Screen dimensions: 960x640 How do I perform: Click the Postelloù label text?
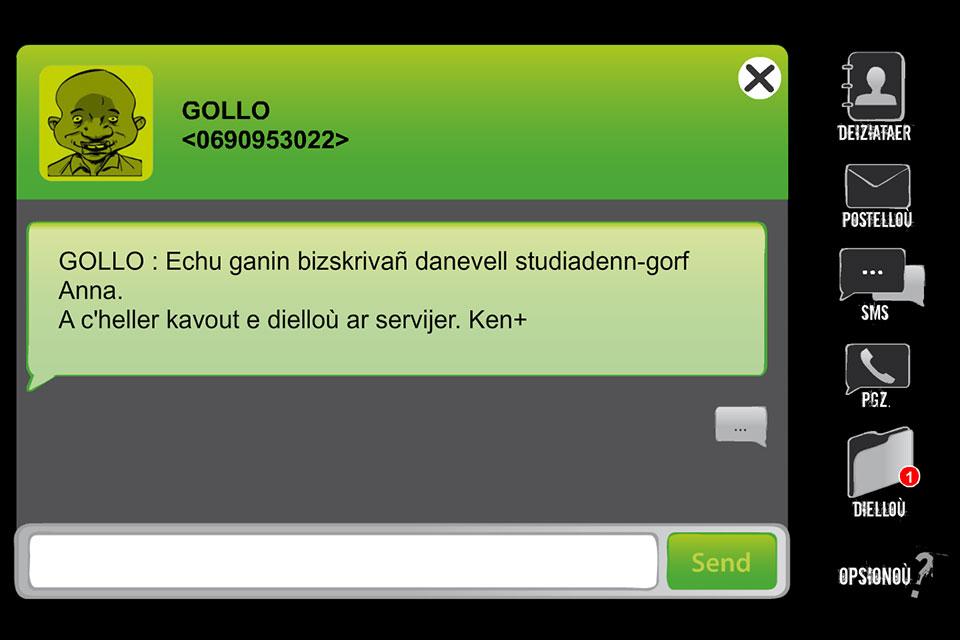(877, 220)
